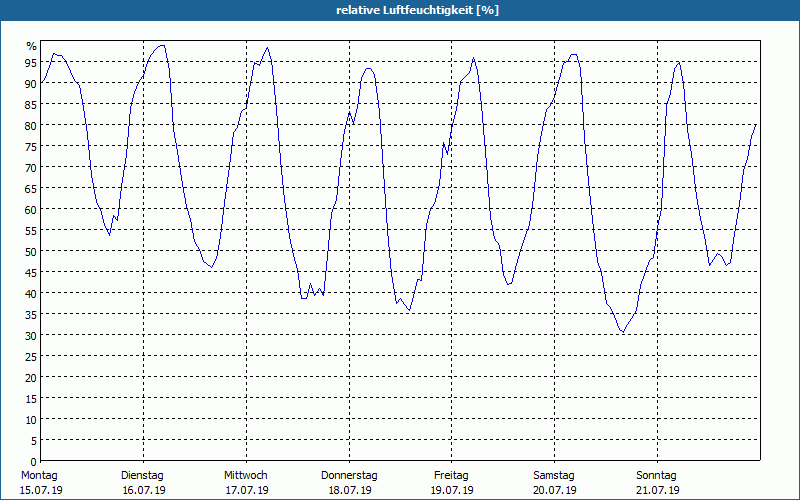Click the 50 value on y-axis
The width and height of the screenshot is (800, 500).
(x=31, y=251)
